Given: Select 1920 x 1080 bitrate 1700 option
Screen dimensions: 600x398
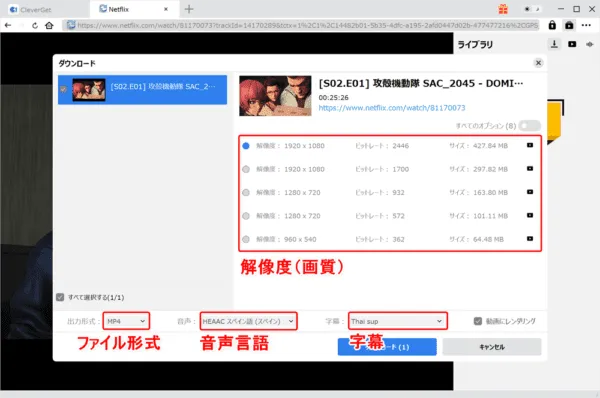Looking at the screenshot, I should [x=246, y=169].
